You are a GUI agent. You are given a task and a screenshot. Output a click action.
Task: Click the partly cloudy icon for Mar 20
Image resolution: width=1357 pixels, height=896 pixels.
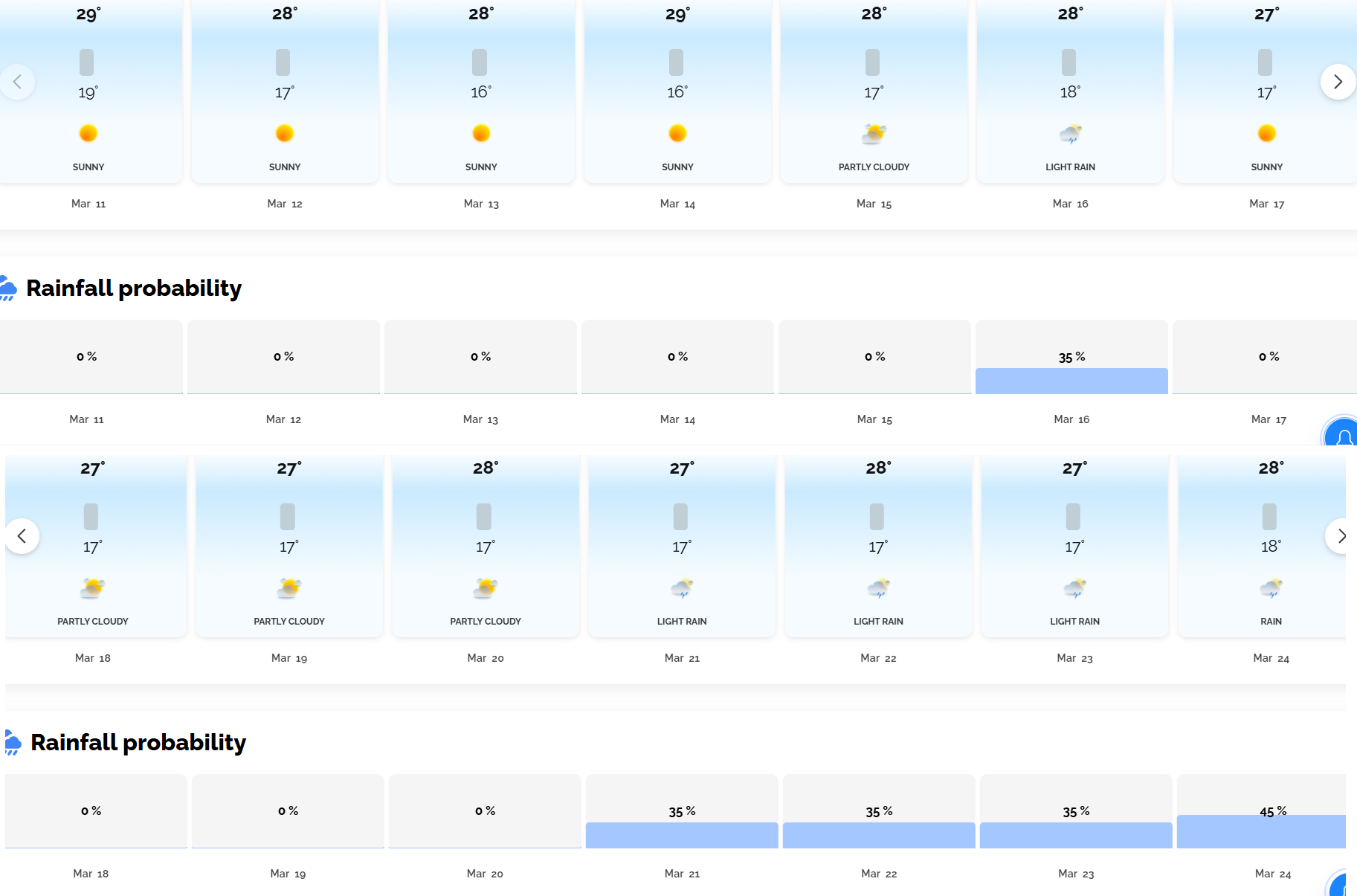click(x=486, y=588)
